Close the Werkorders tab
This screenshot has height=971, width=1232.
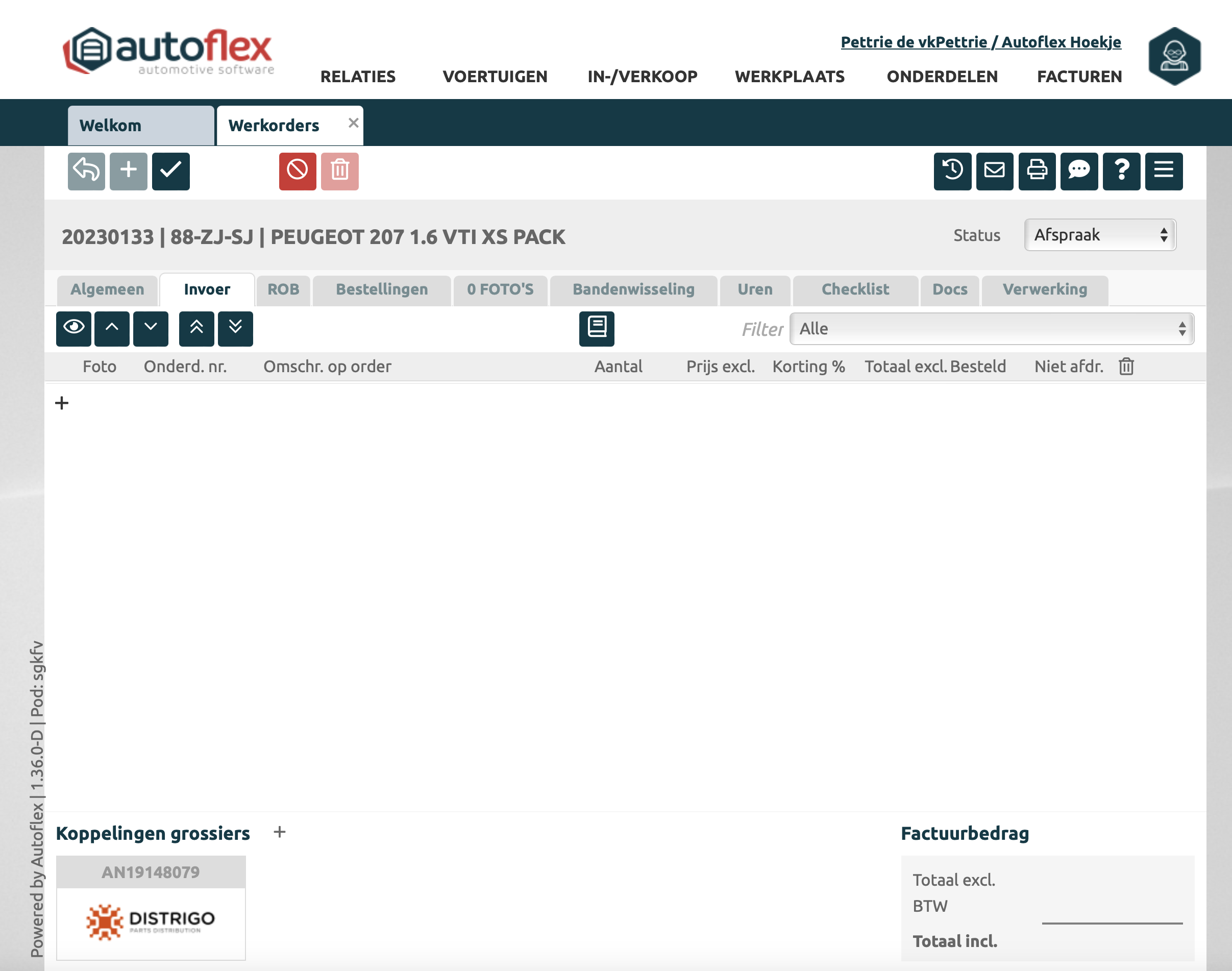tap(353, 123)
